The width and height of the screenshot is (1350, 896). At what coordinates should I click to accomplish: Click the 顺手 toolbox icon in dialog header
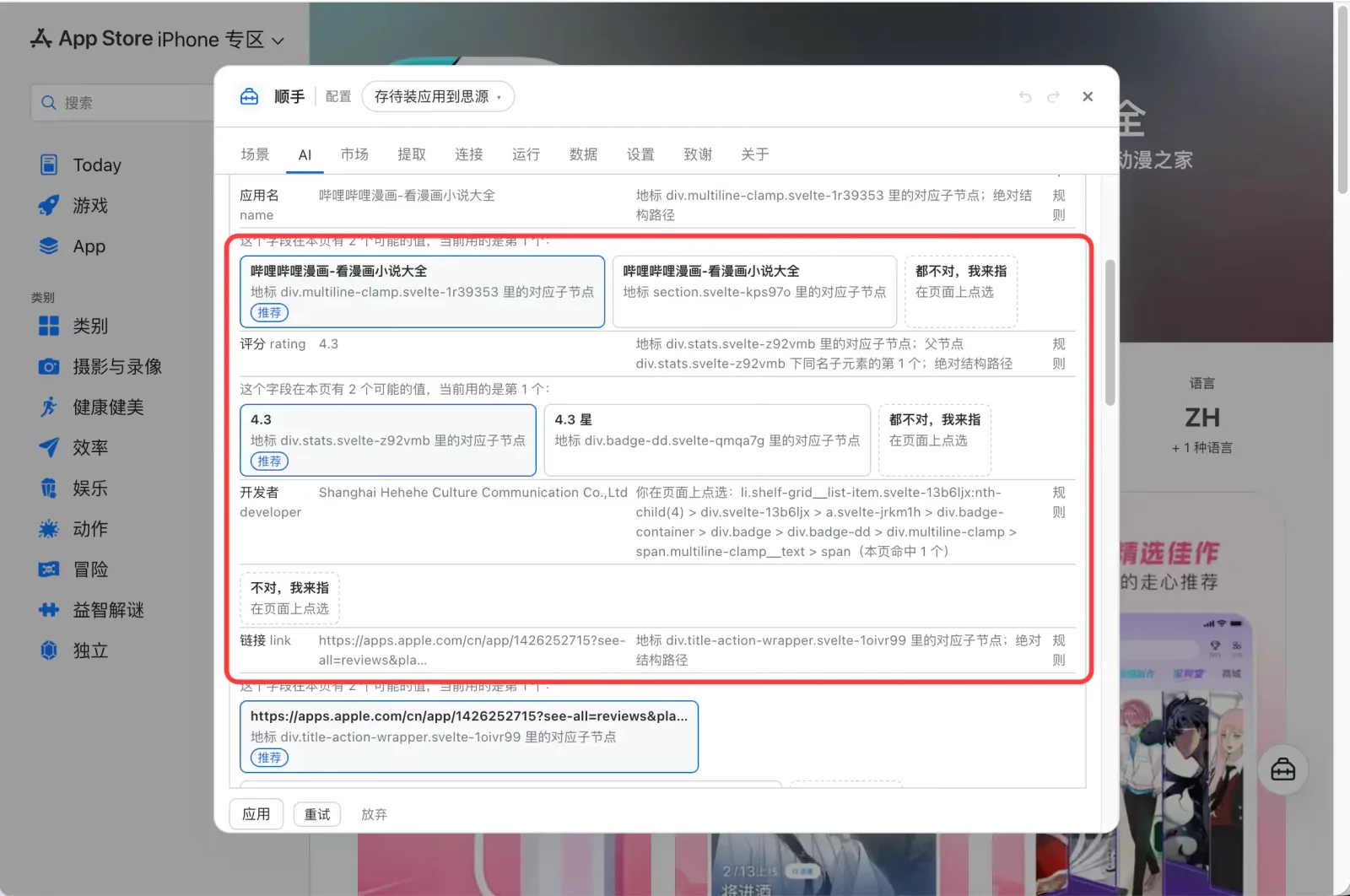[x=249, y=97]
